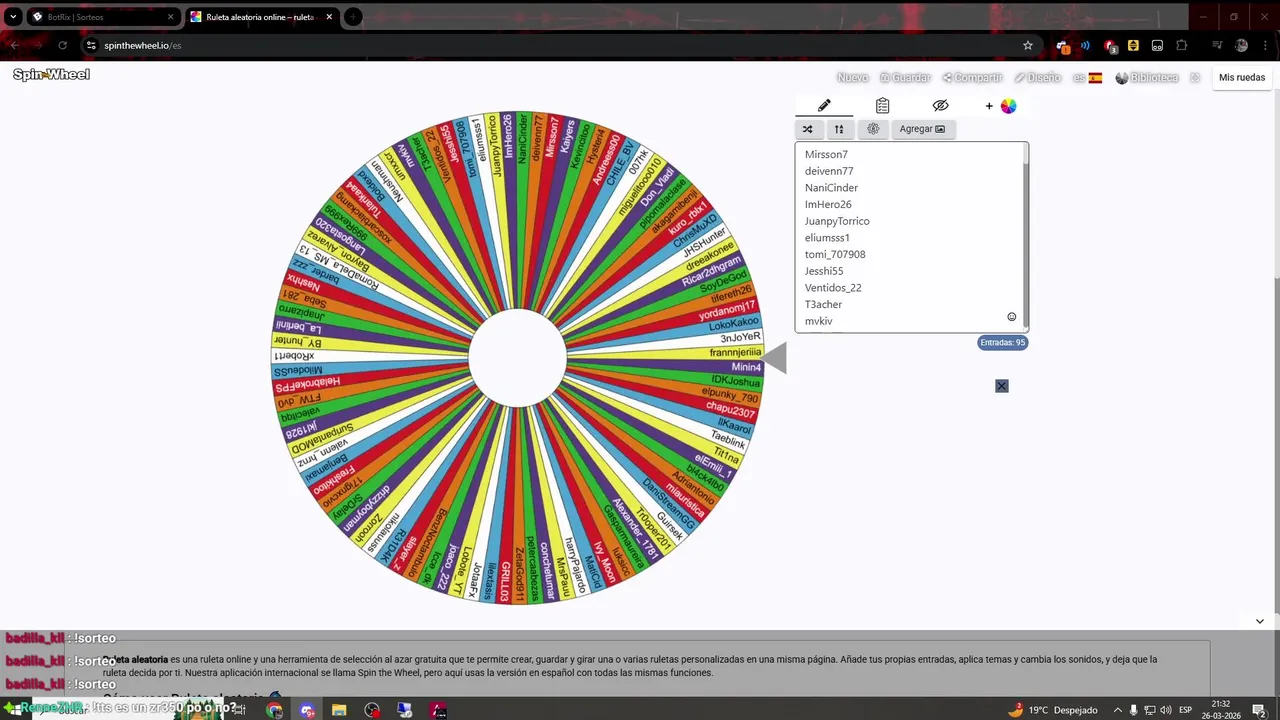This screenshot has width=1280, height=720.
Task: Shuffle the entries with the shuffle icon
Action: coord(808,129)
